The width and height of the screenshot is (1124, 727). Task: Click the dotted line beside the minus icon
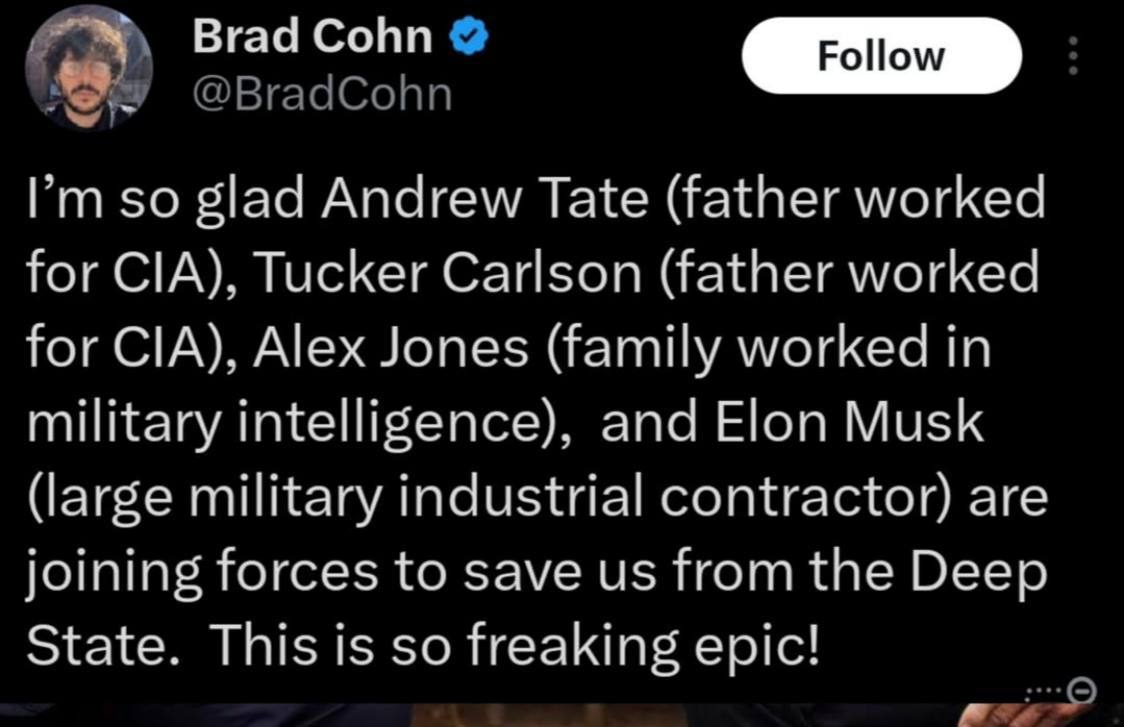1045,693
